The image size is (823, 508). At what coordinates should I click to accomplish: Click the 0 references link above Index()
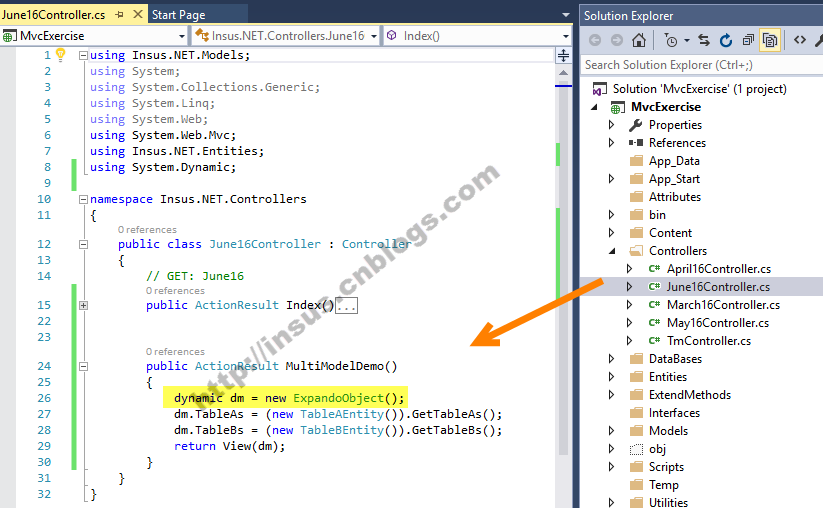[175, 291]
